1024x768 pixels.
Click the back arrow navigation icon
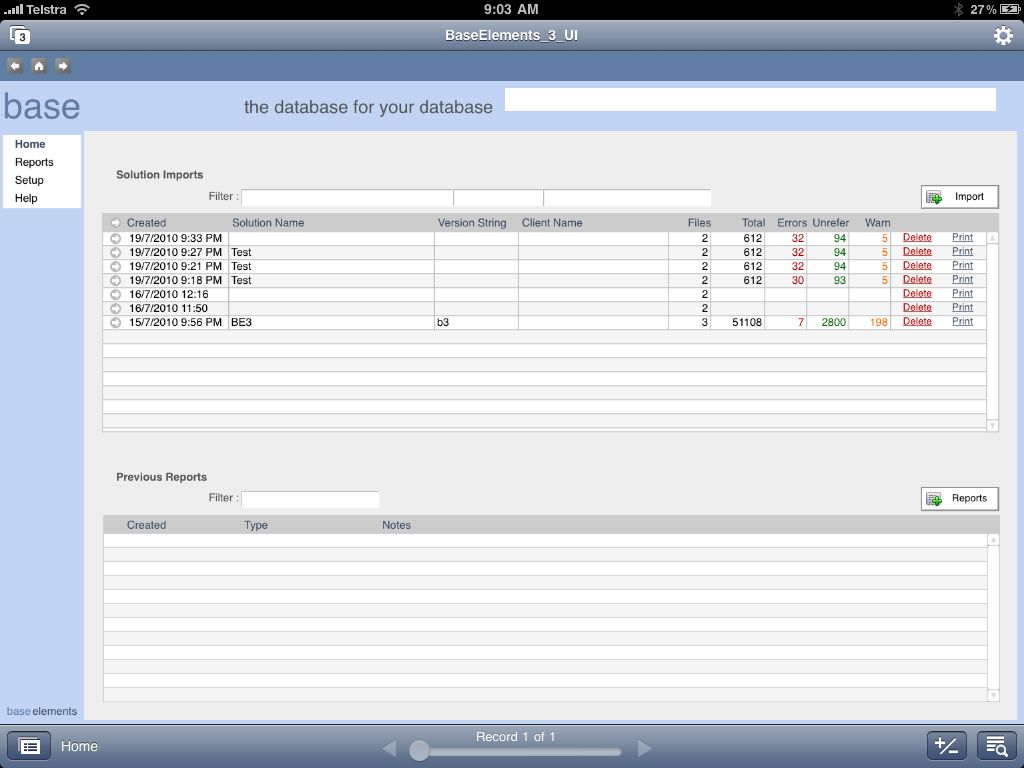pos(15,66)
